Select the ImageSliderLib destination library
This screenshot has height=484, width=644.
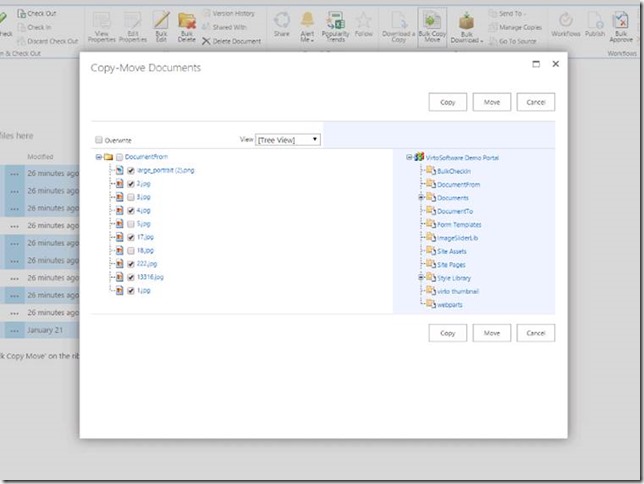(x=458, y=238)
